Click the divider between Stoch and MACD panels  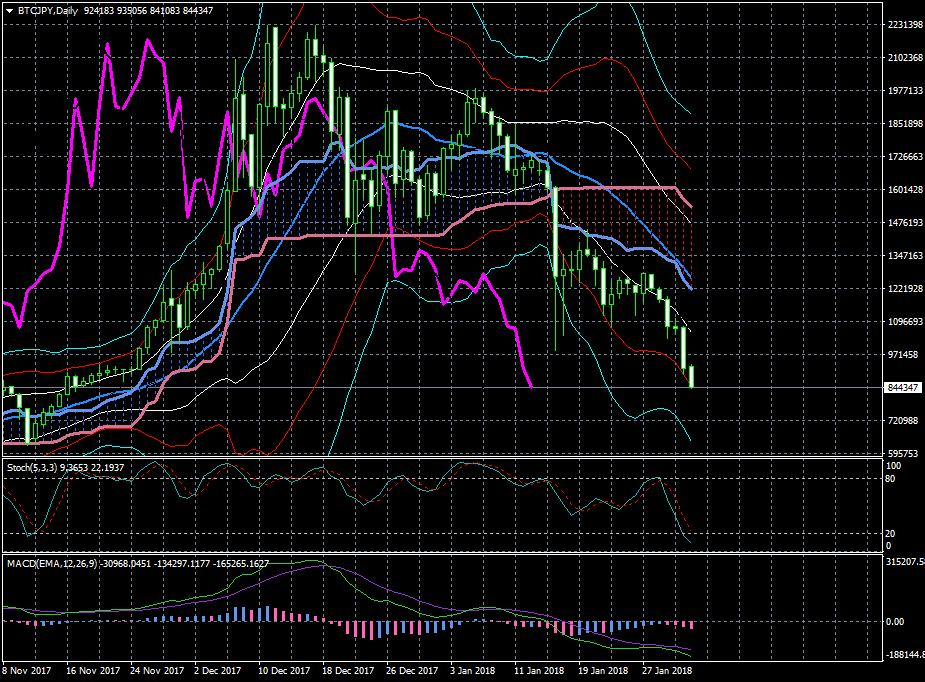(440, 553)
